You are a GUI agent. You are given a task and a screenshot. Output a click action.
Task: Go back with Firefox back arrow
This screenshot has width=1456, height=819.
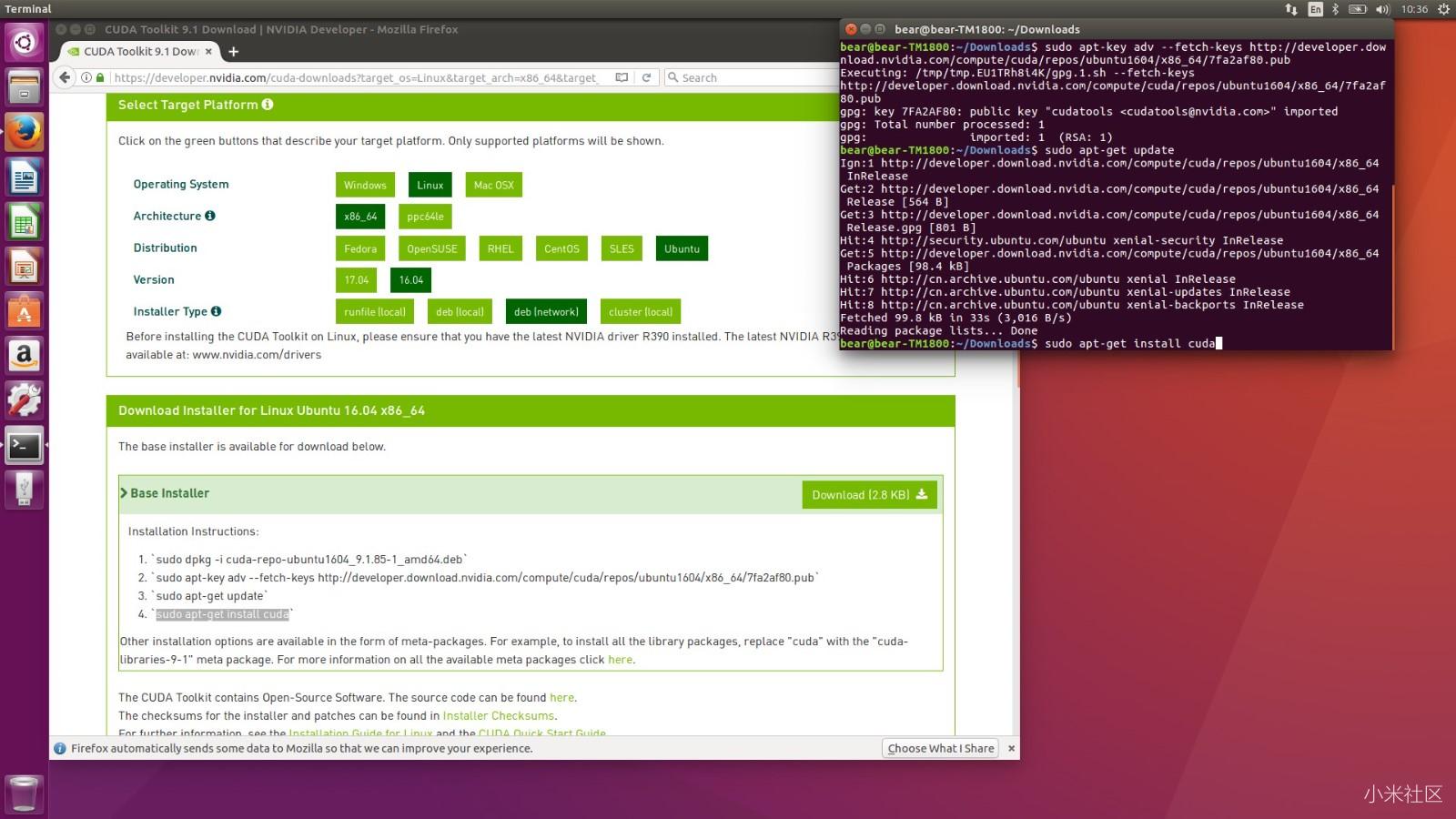65,77
